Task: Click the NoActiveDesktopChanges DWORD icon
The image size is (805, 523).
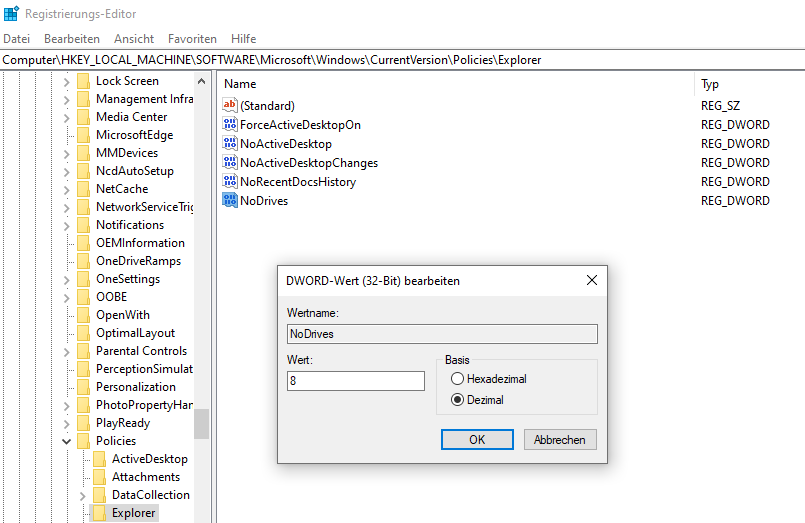Action: click(229, 162)
